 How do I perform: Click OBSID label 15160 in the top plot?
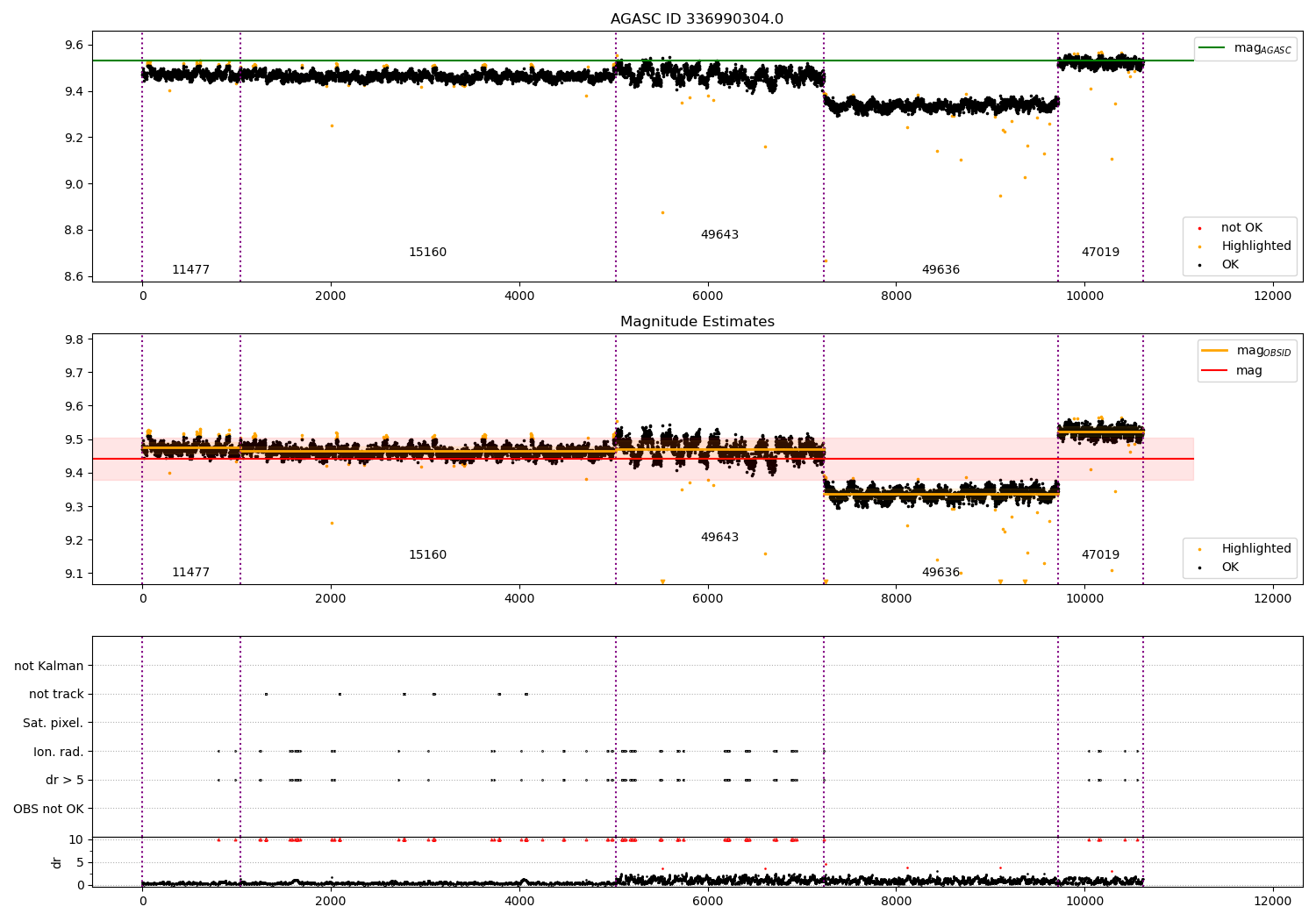tap(427, 253)
